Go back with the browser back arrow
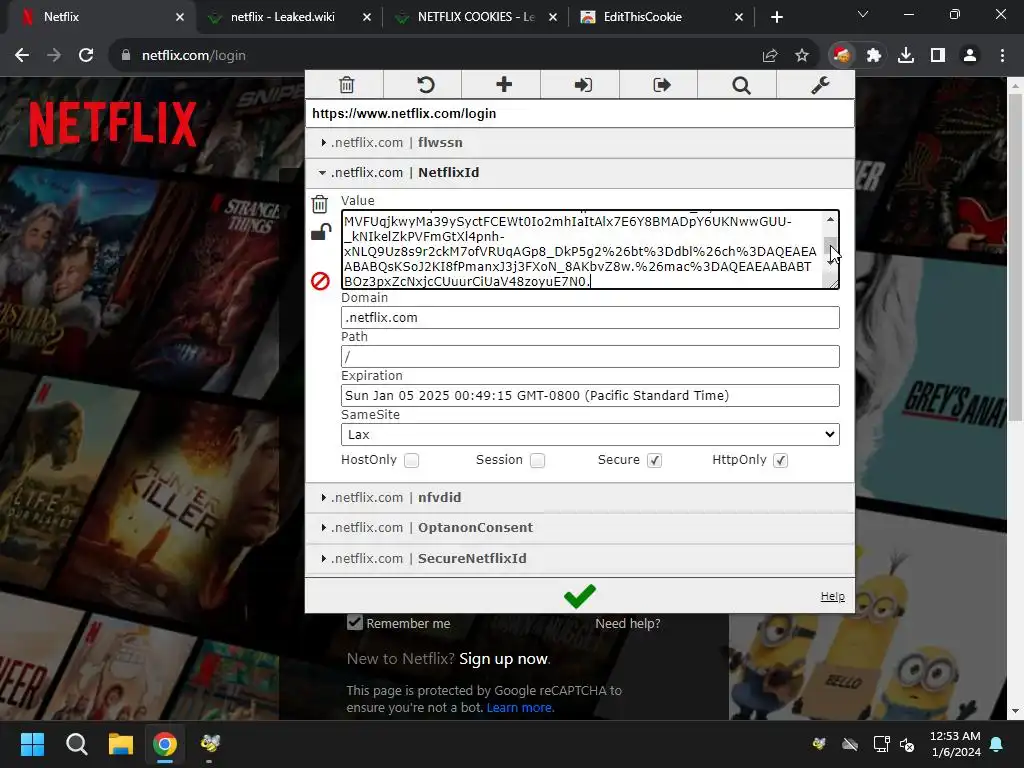Screen dimensions: 1024x768 pos(22,56)
